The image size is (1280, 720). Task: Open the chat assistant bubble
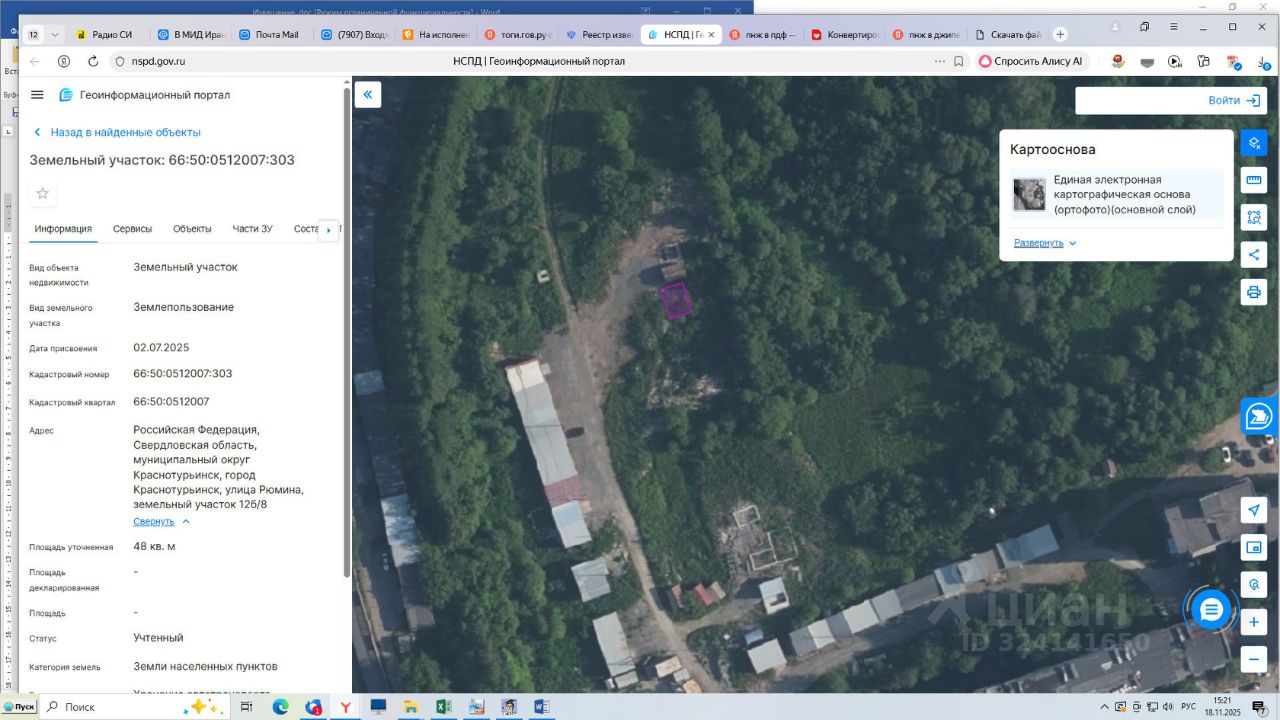coord(1211,610)
